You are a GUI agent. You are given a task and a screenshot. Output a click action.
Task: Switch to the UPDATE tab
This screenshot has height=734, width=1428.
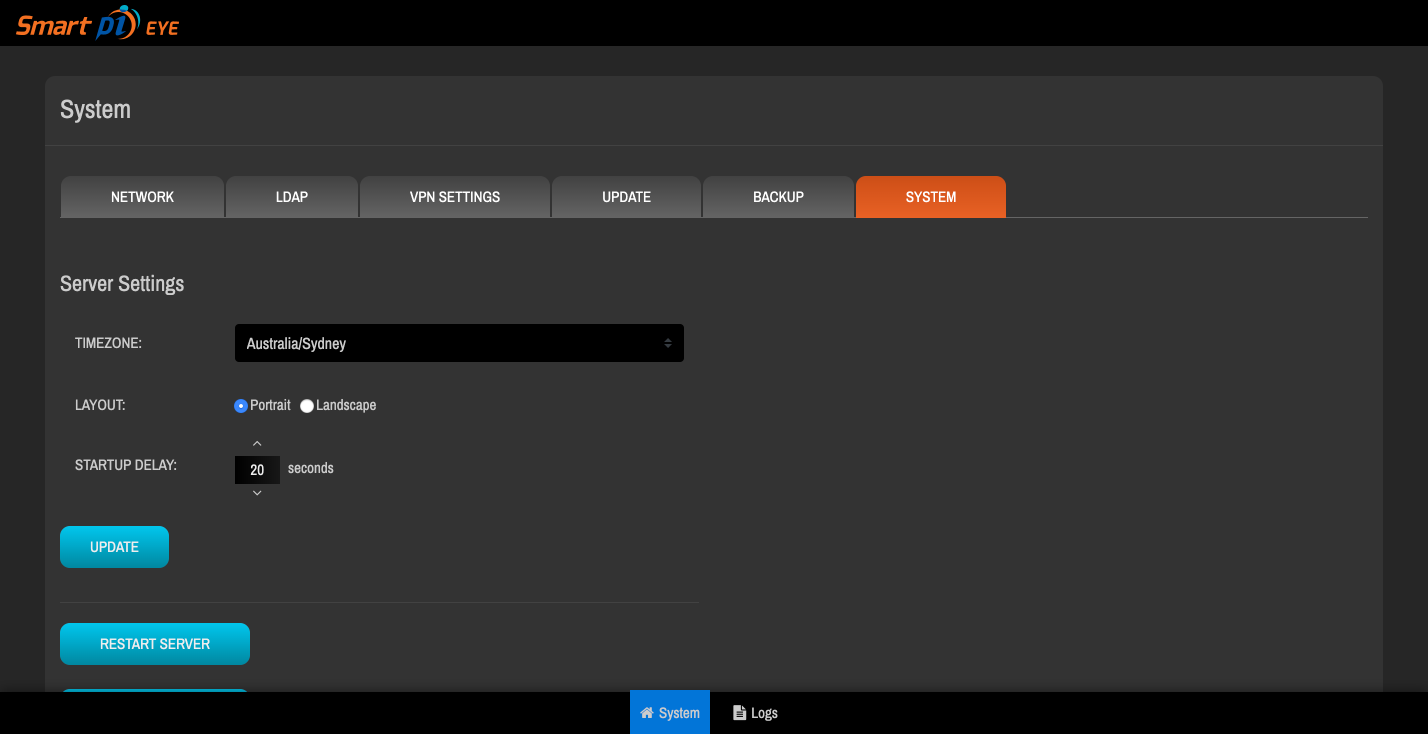coord(626,196)
